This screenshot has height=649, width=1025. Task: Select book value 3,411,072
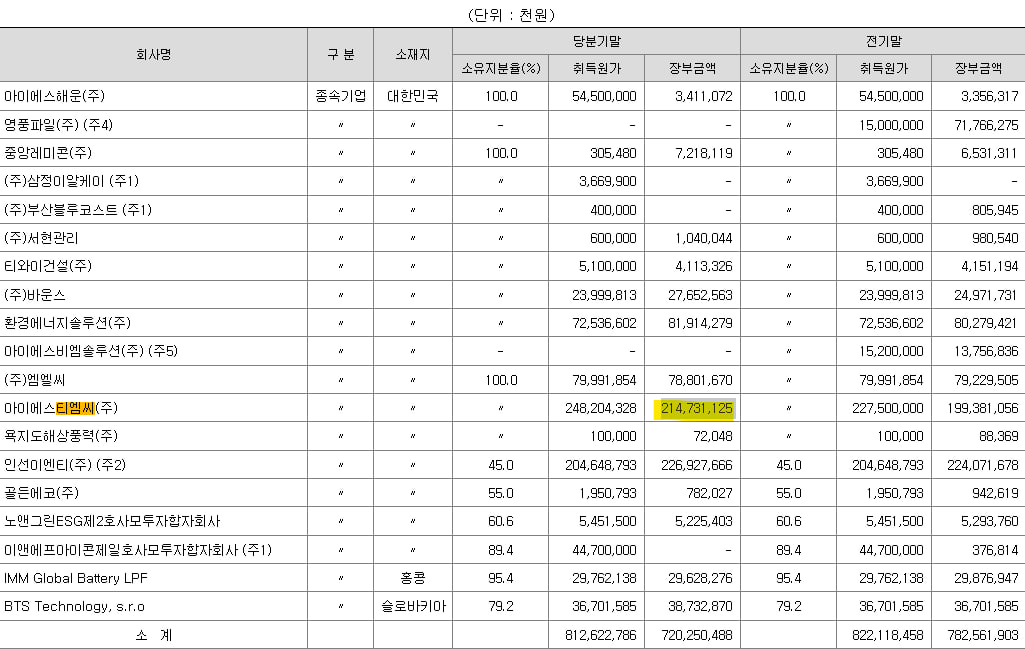pyautogui.click(x=703, y=96)
